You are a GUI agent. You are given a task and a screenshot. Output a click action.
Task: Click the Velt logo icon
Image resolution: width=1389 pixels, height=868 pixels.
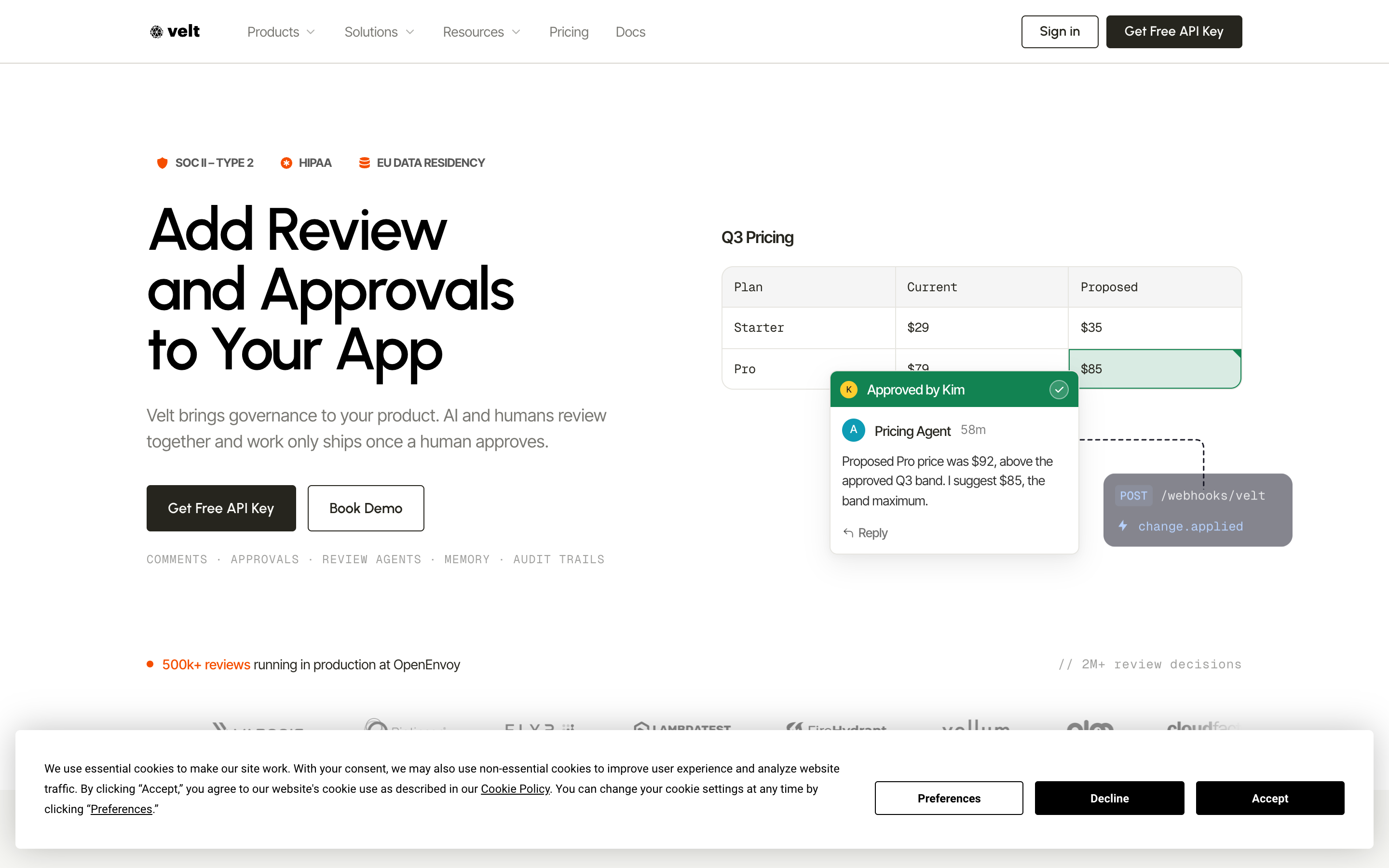[156, 31]
